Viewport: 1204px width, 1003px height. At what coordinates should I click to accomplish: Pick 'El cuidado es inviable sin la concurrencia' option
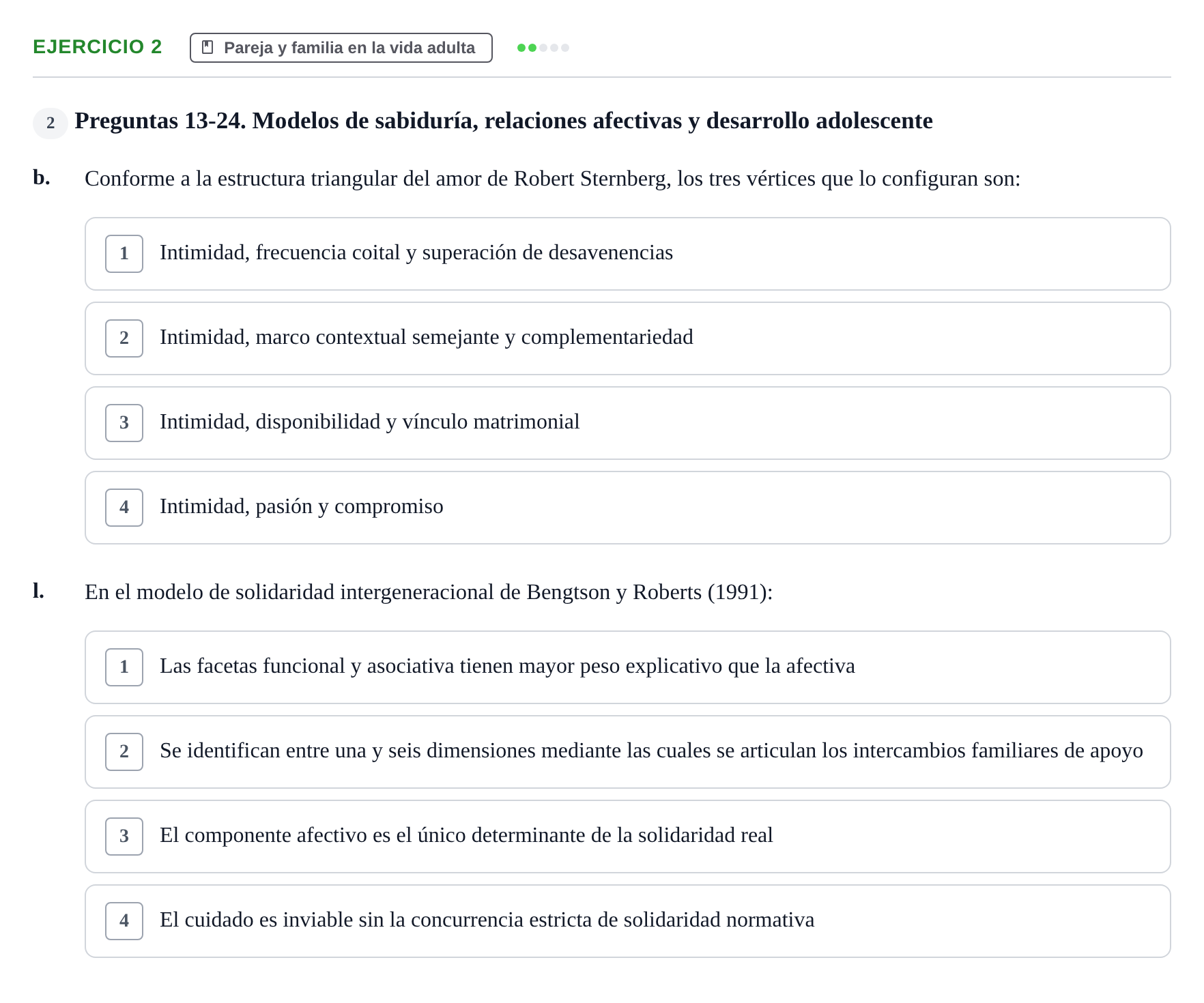pyautogui.click(x=627, y=921)
